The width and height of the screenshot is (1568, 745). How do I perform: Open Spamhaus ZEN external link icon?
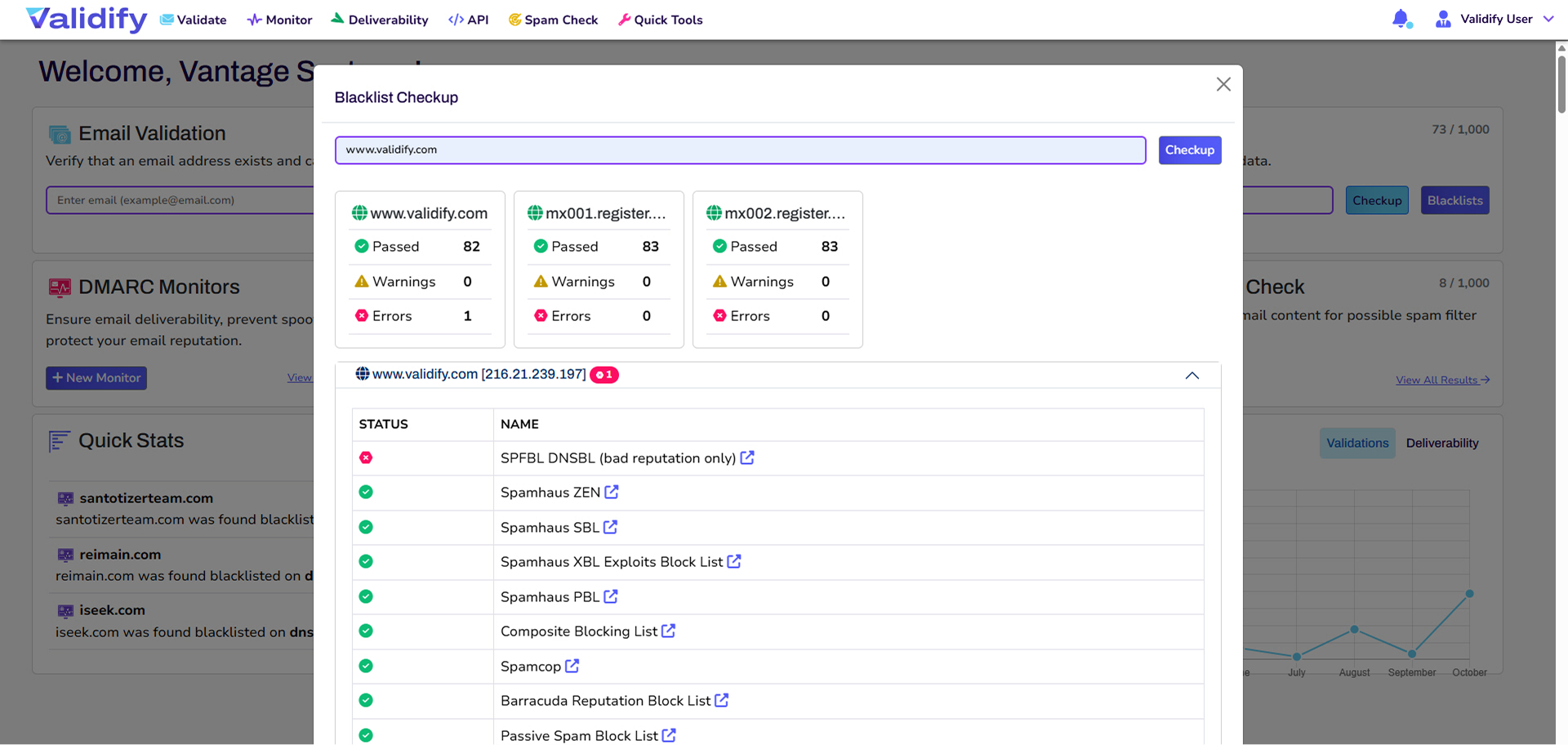611,493
